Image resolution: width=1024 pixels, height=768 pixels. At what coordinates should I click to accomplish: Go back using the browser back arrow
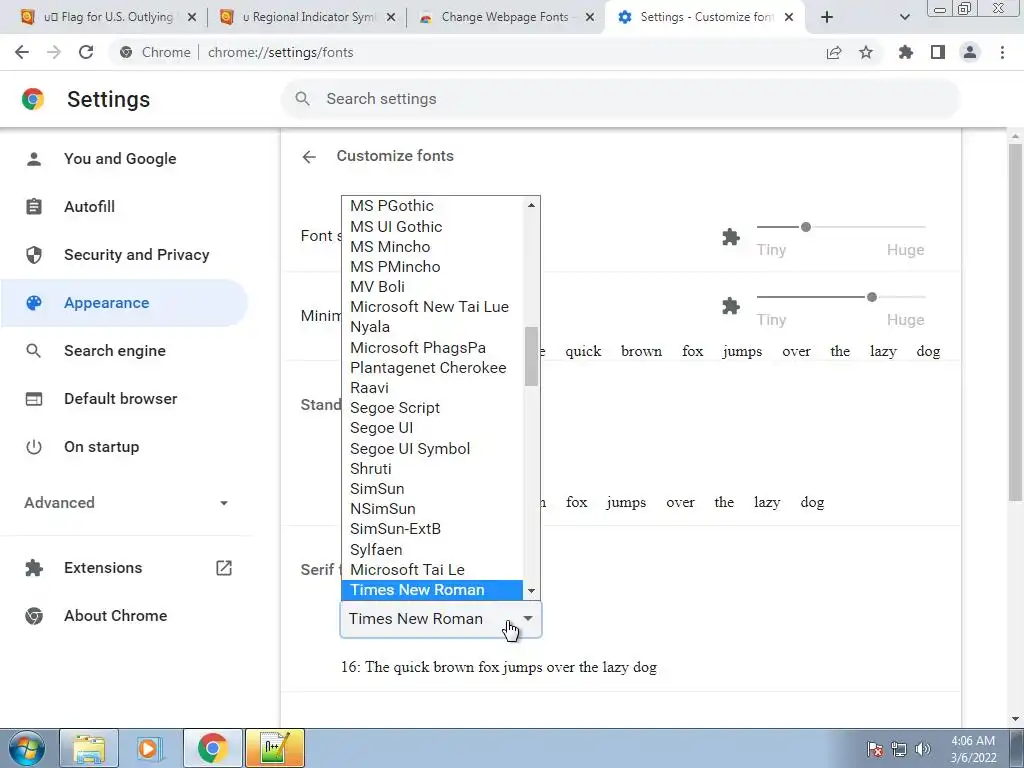tap(22, 52)
